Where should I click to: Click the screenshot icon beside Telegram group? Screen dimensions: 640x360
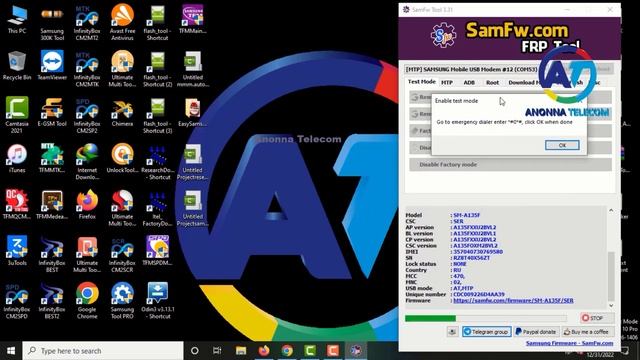click(452, 332)
